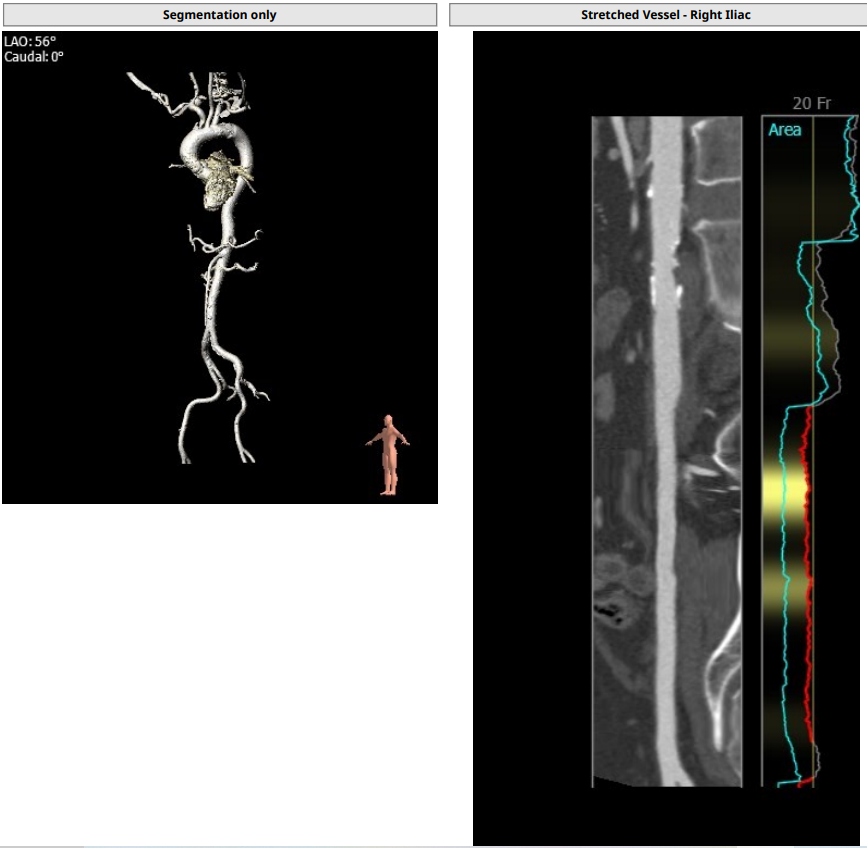Click the human orientation figure icon

(x=388, y=454)
